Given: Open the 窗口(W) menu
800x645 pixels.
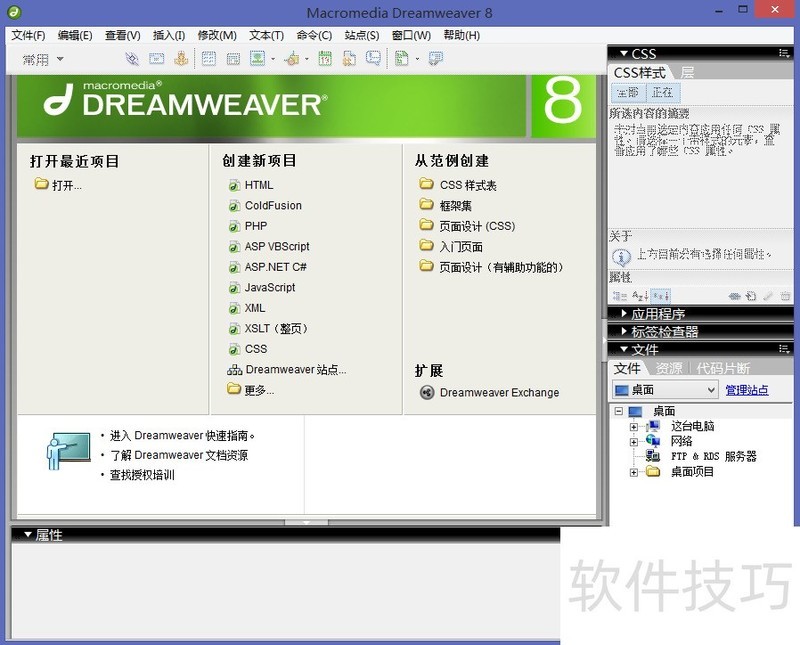Looking at the screenshot, I should tap(411, 35).
